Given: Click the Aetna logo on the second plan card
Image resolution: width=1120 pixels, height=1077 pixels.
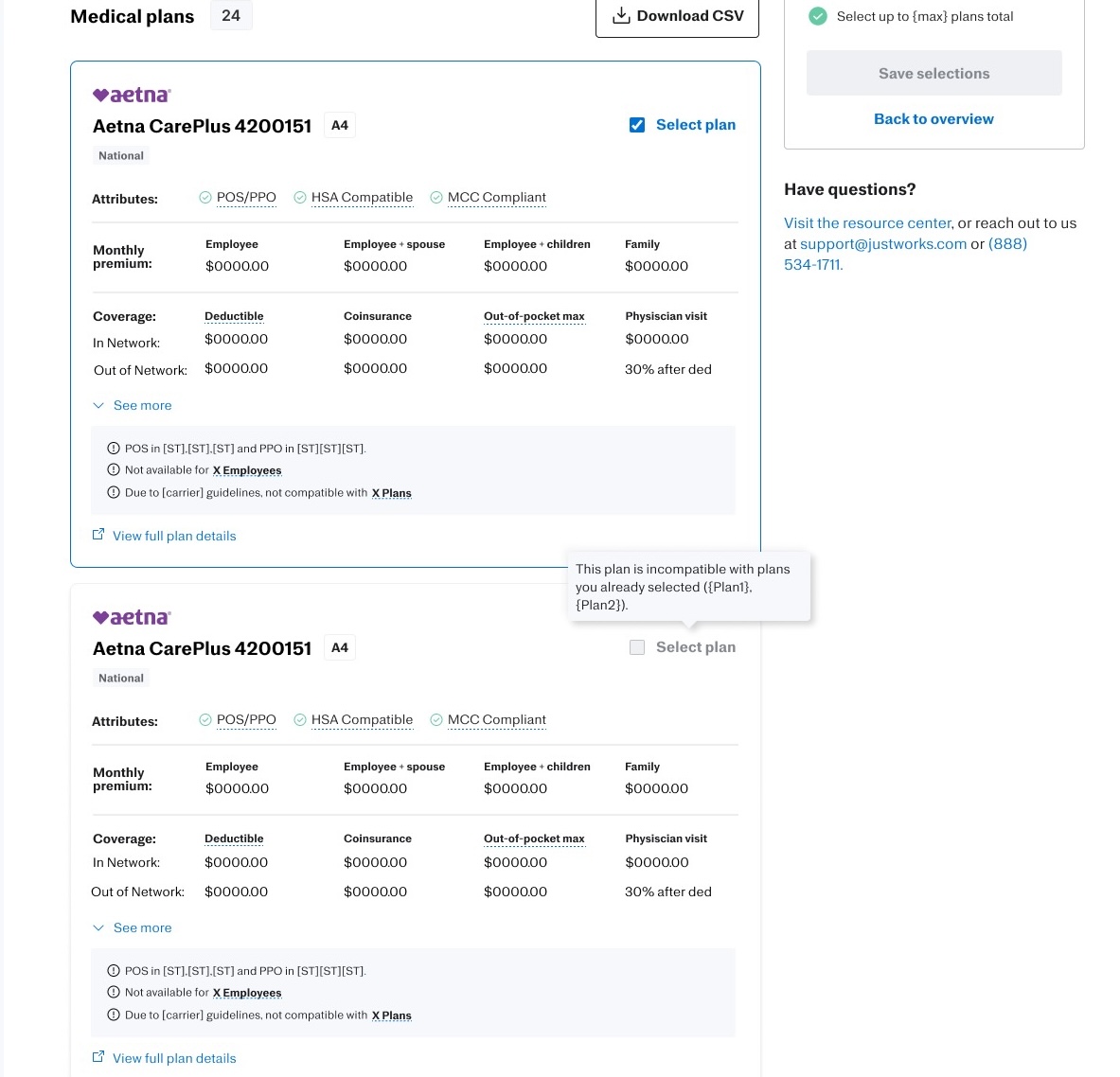Looking at the screenshot, I should coord(132,617).
